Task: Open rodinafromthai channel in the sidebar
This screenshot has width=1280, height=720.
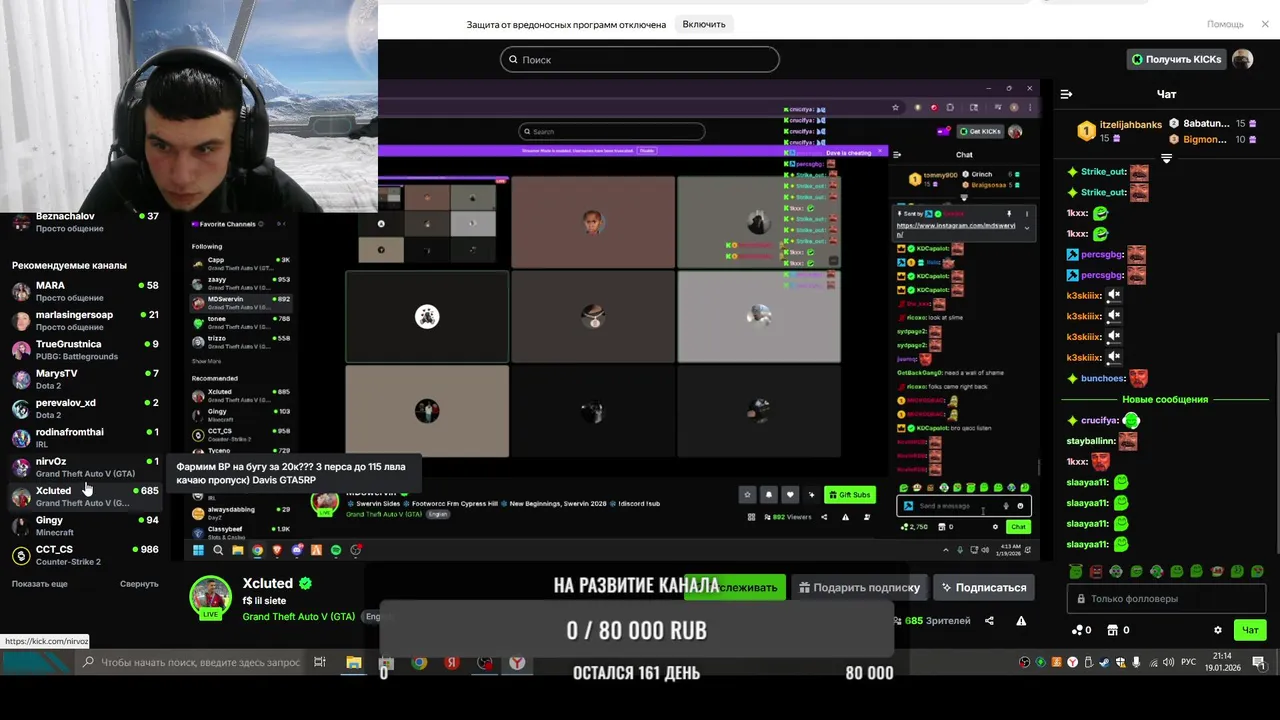Action: coord(85,437)
